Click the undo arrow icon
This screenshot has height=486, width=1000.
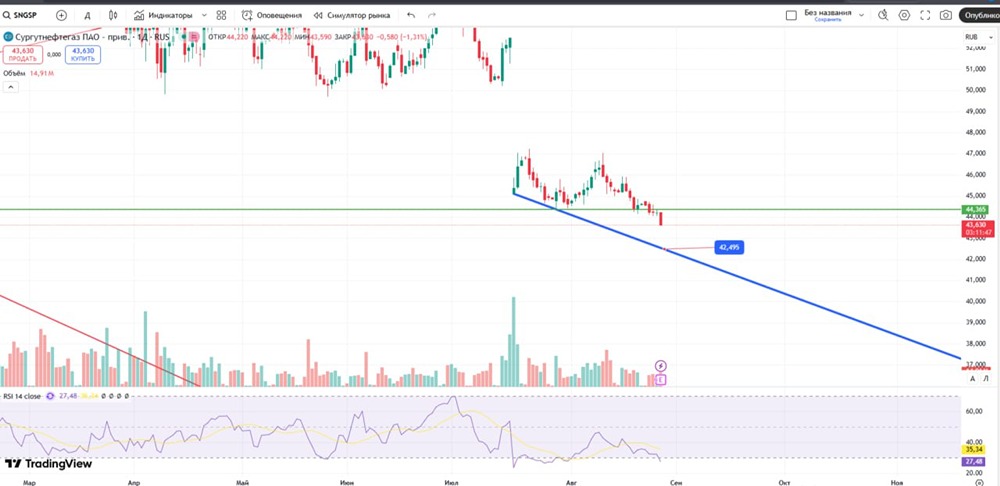(x=411, y=15)
